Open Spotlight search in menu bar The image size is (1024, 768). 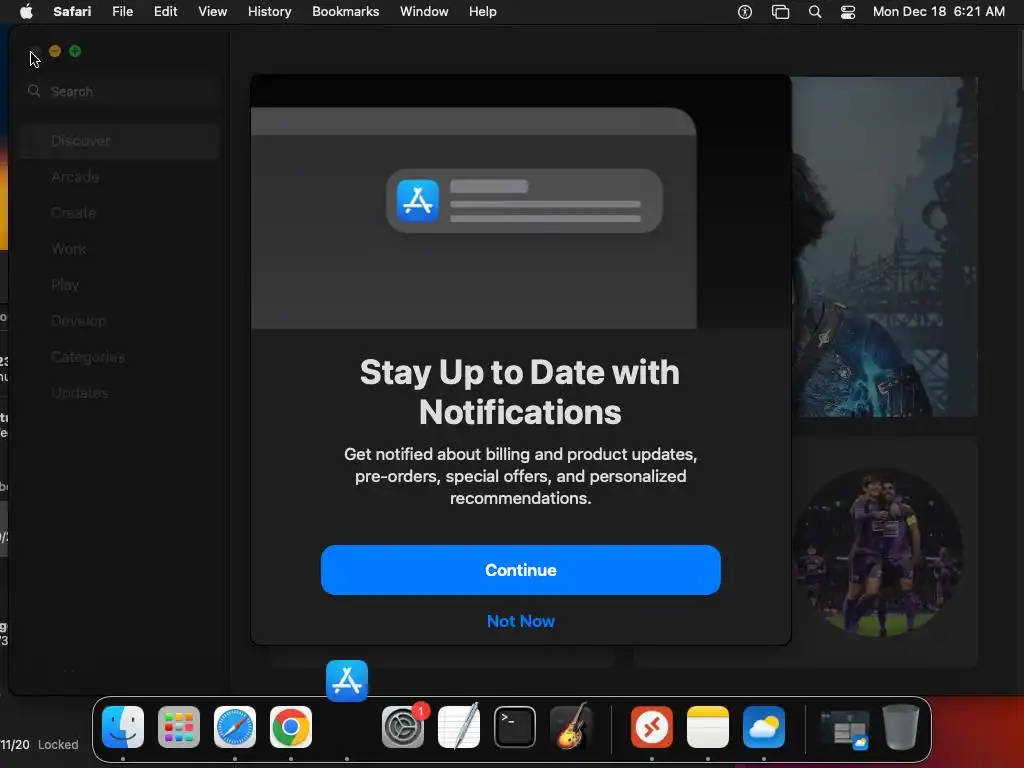(x=814, y=12)
